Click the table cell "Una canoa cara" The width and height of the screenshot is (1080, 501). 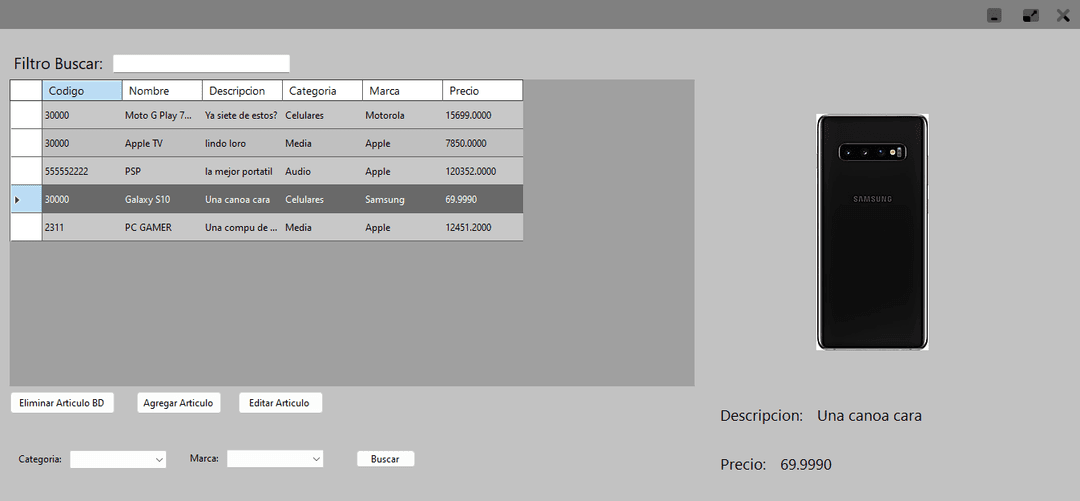[242, 199]
